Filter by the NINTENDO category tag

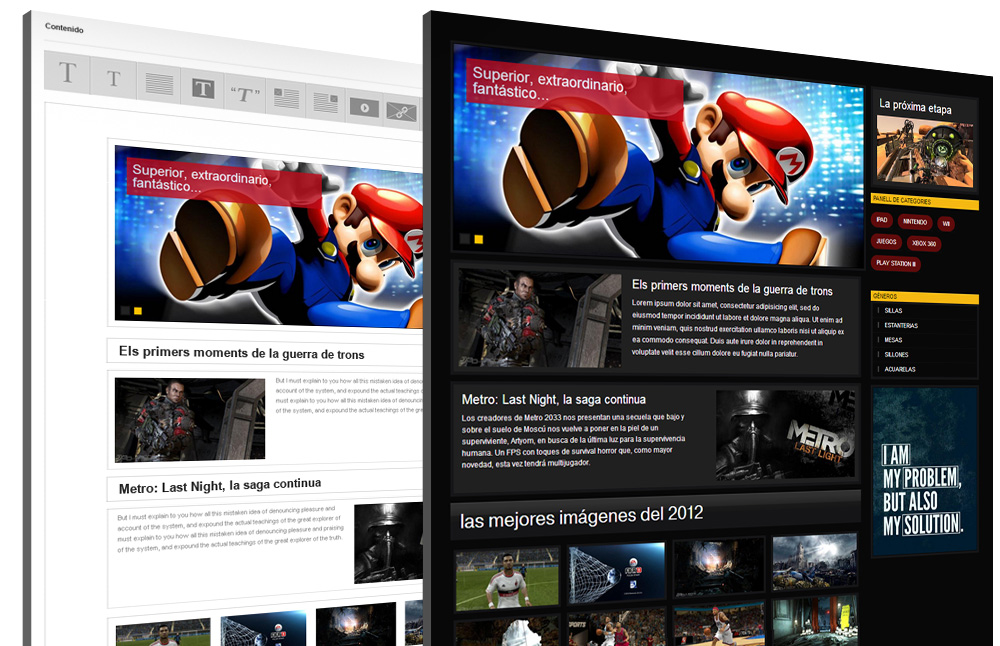coord(915,222)
